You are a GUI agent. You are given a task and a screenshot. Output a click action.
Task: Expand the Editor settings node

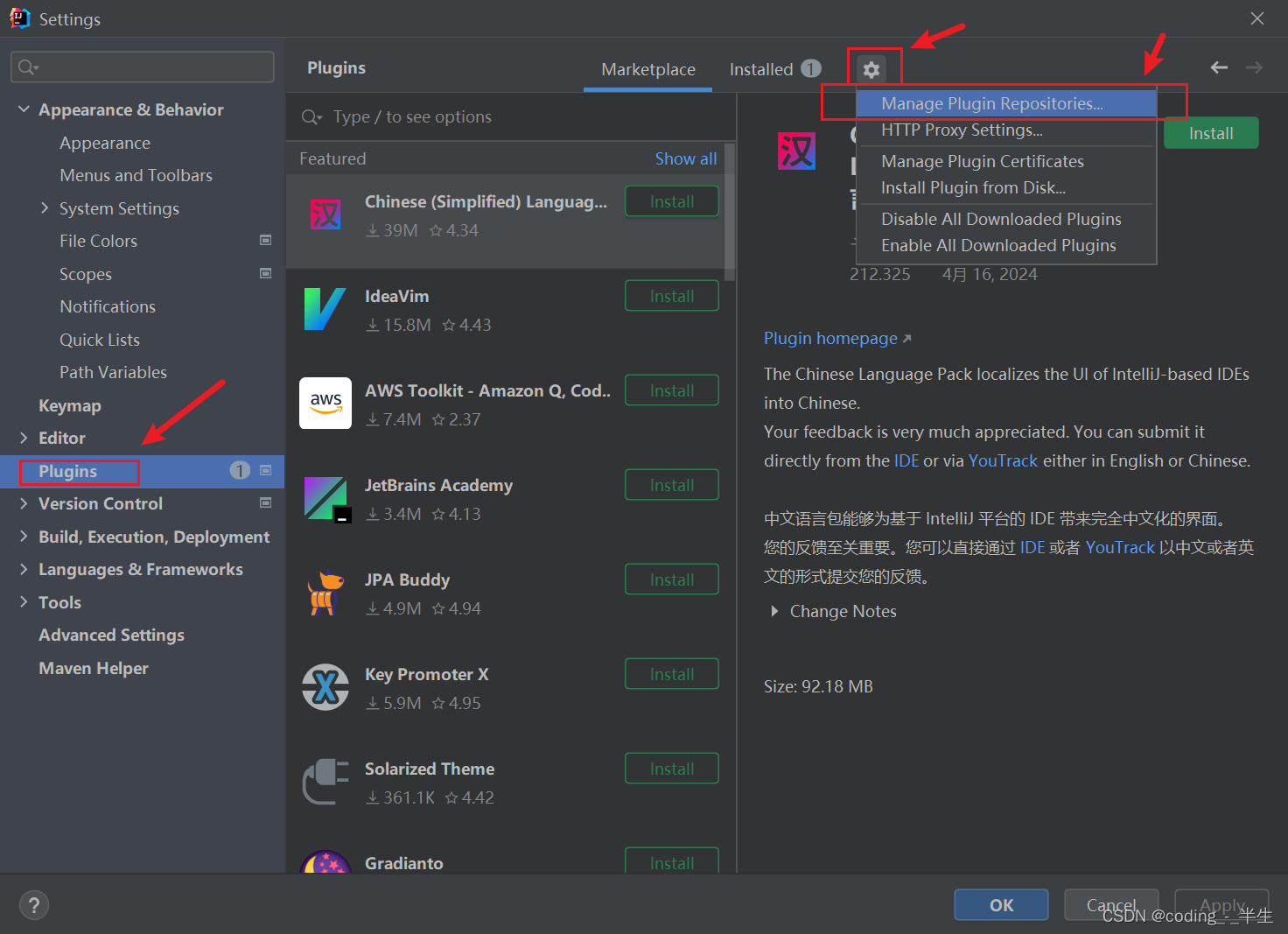(x=24, y=438)
